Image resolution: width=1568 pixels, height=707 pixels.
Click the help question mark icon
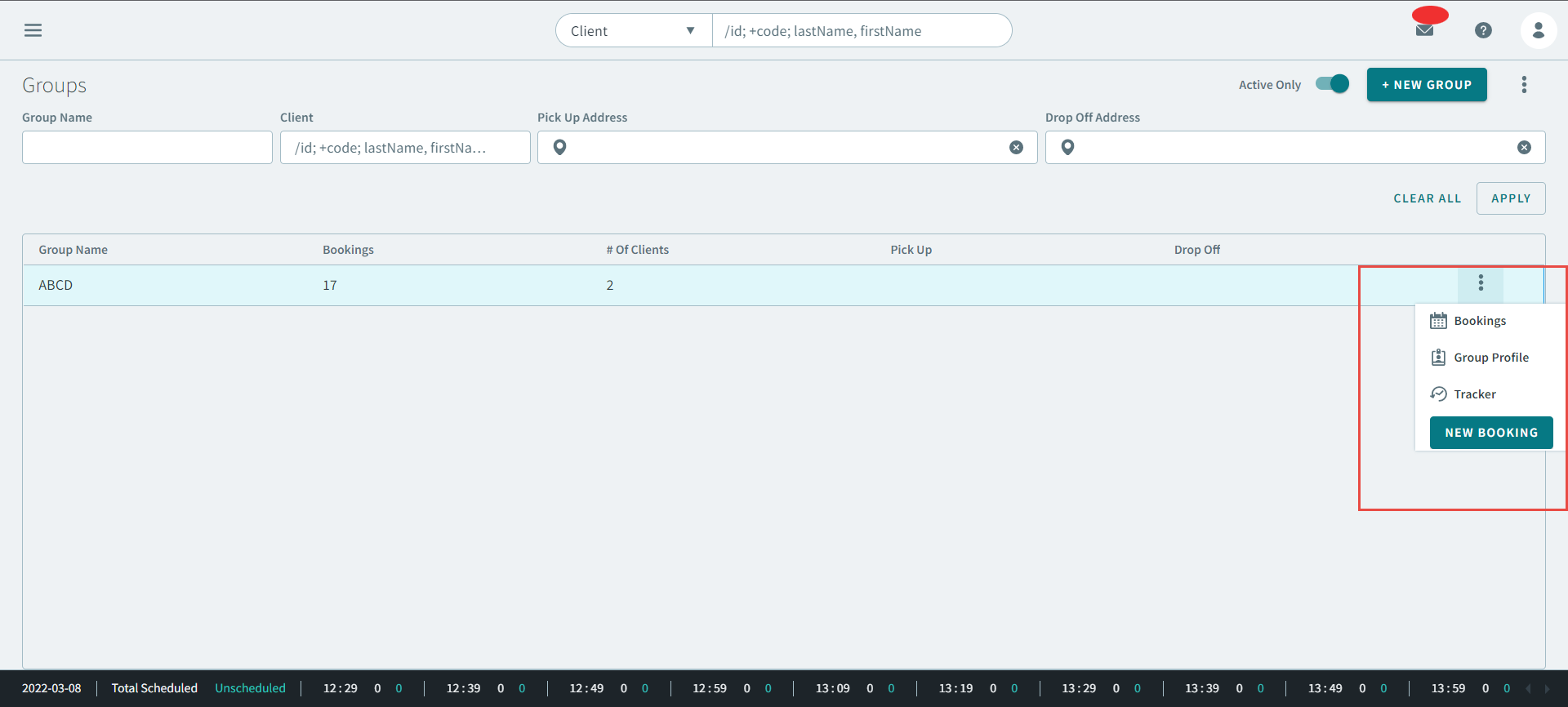pyautogui.click(x=1483, y=30)
